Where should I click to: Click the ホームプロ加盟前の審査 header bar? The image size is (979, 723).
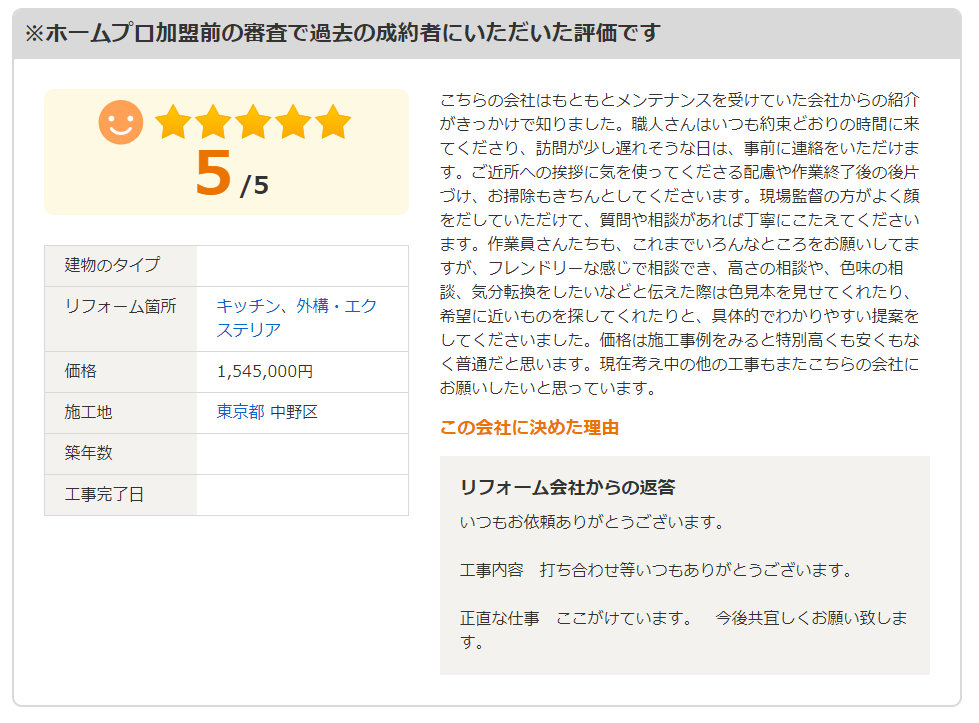[x=487, y=34]
